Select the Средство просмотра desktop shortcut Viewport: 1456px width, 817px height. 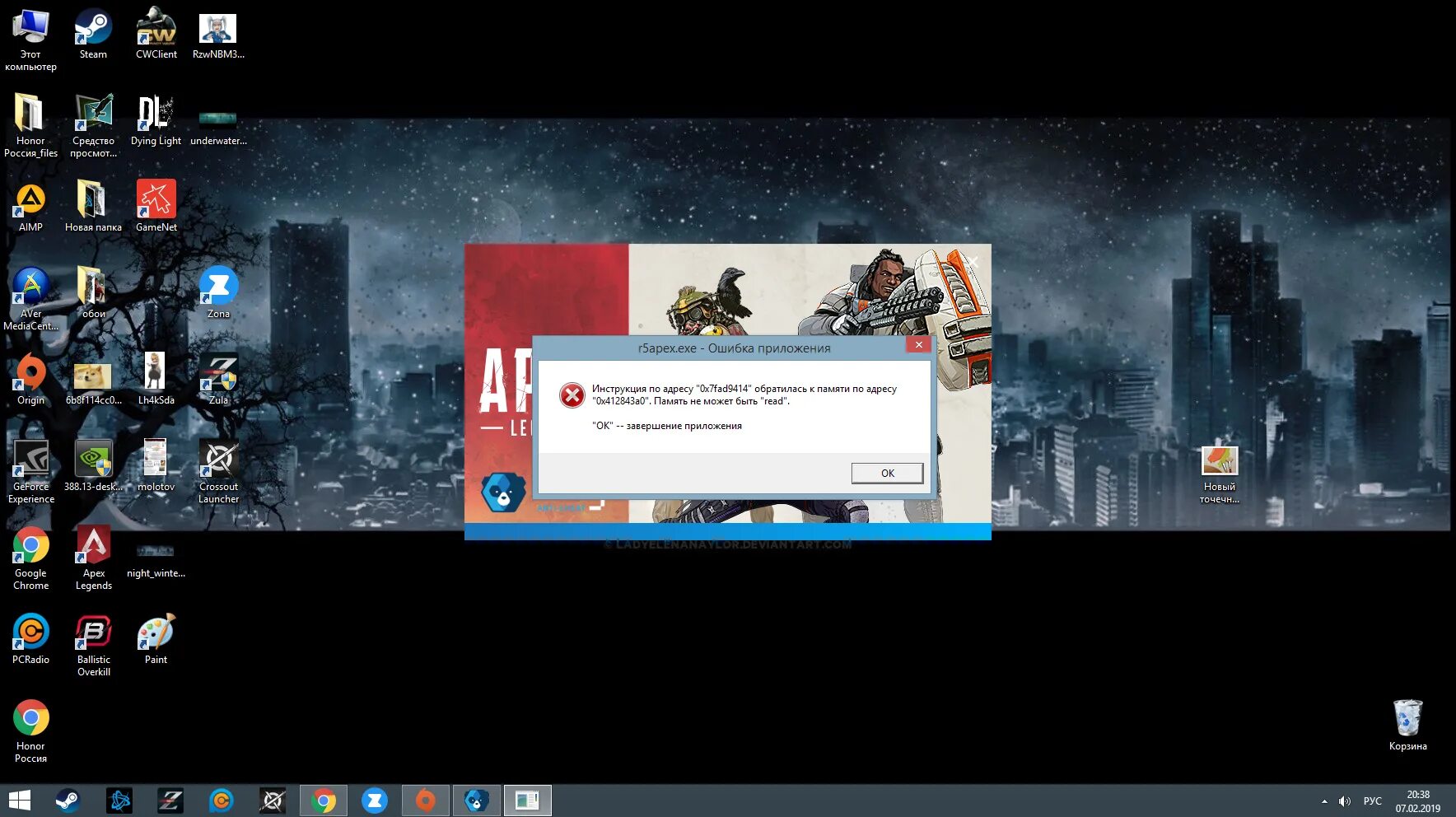(x=93, y=125)
